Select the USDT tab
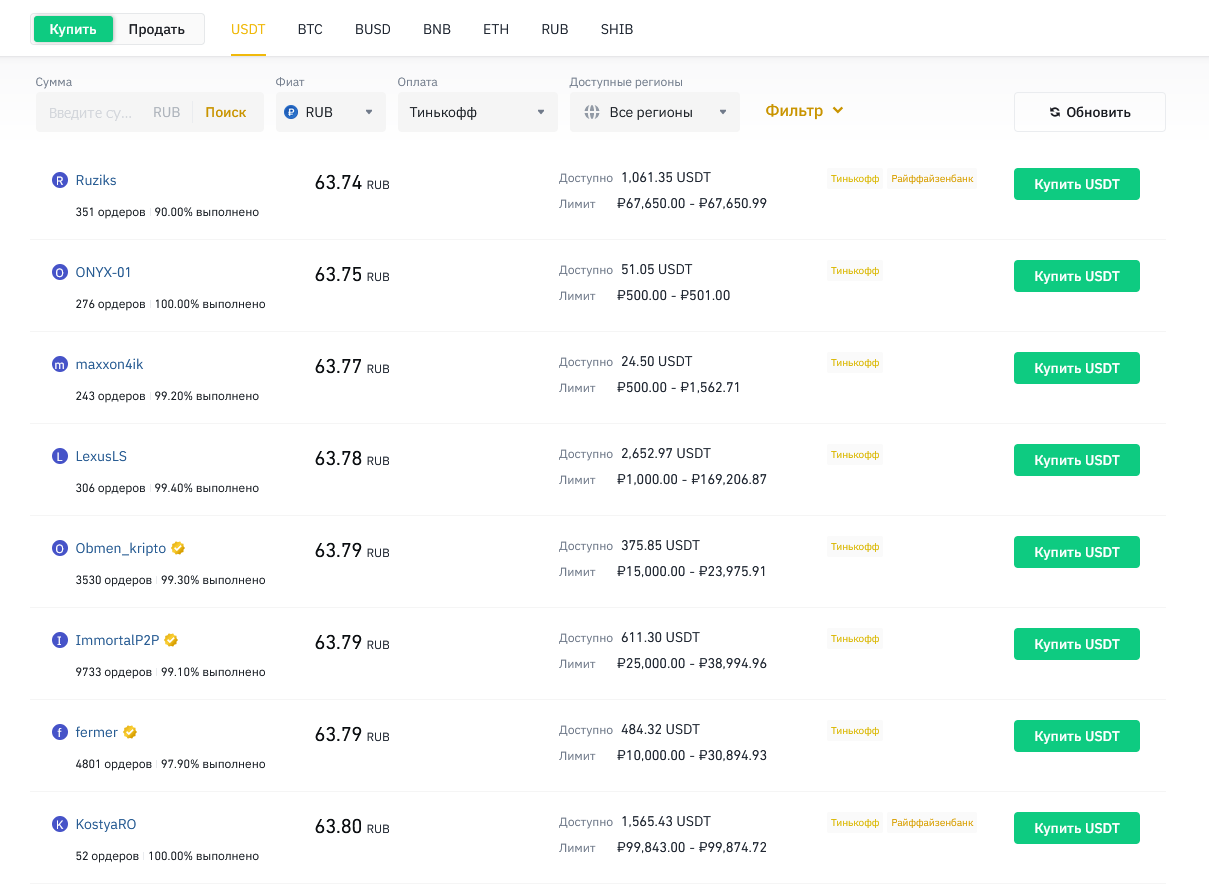 point(248,29)
